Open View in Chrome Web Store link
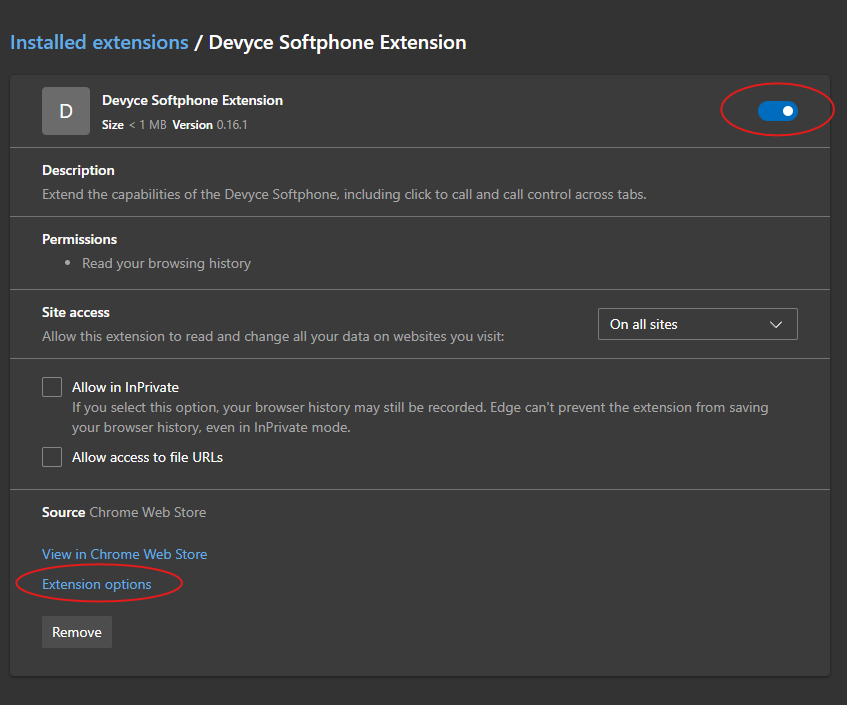 pos(125,554)
